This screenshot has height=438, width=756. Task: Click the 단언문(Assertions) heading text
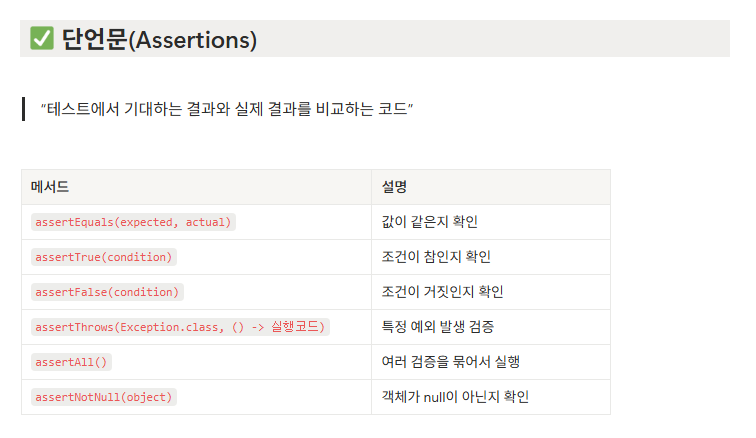[x=160, y=40]
